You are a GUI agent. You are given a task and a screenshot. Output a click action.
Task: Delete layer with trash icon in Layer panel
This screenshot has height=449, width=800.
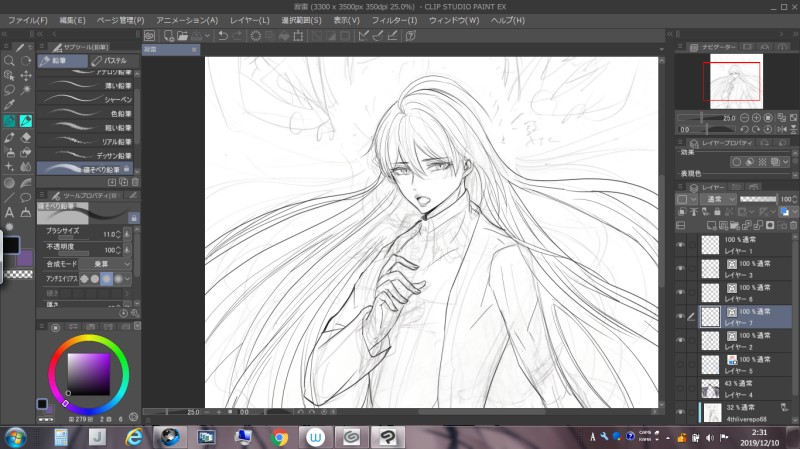tap(793, 225)
